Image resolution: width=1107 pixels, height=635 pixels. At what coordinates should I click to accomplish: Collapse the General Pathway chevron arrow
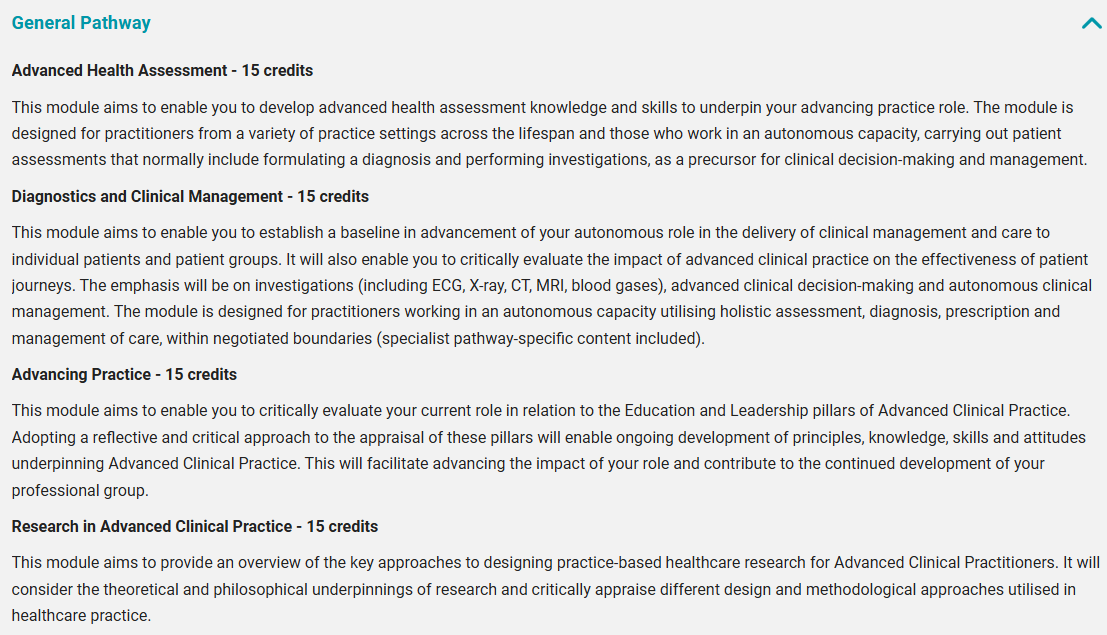(x=1091, y=23)
